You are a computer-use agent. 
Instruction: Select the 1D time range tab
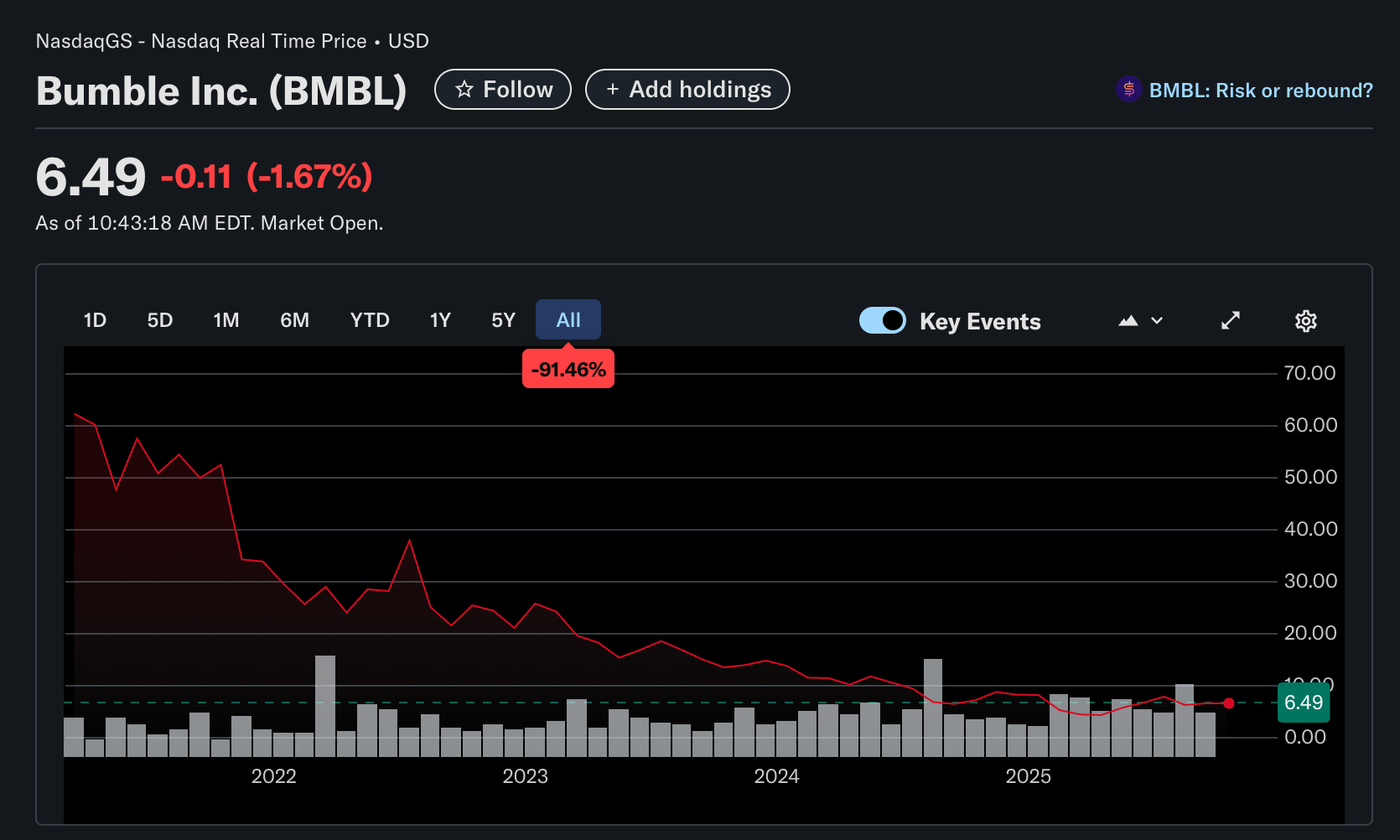(x=95, y=320)
